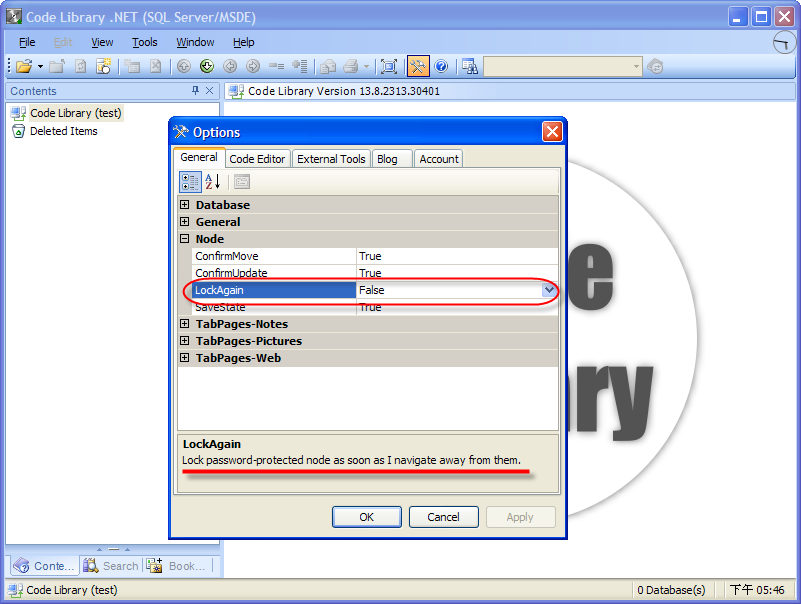This screenshot has width=801, height=604.
Task: Click the grayed move left arrow icon
Action: pyautogui.click(x=230, y=66)
